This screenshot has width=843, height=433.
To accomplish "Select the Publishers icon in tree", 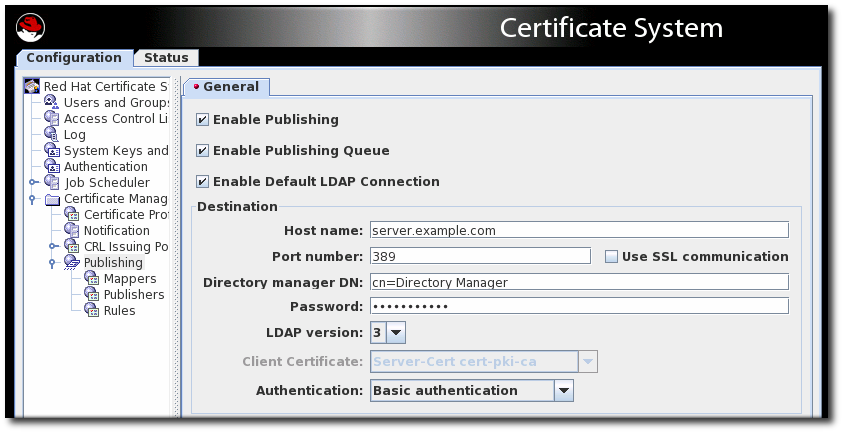I will 91,295.
